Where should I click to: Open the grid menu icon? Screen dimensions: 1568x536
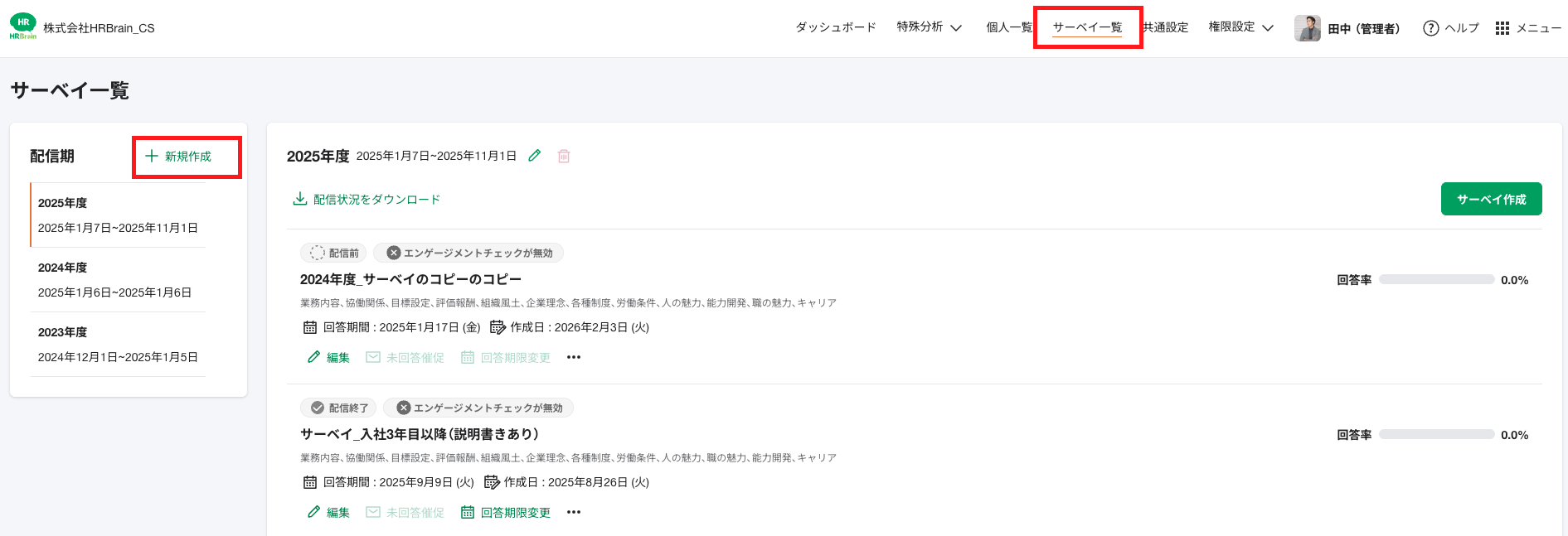point(1502,28)
